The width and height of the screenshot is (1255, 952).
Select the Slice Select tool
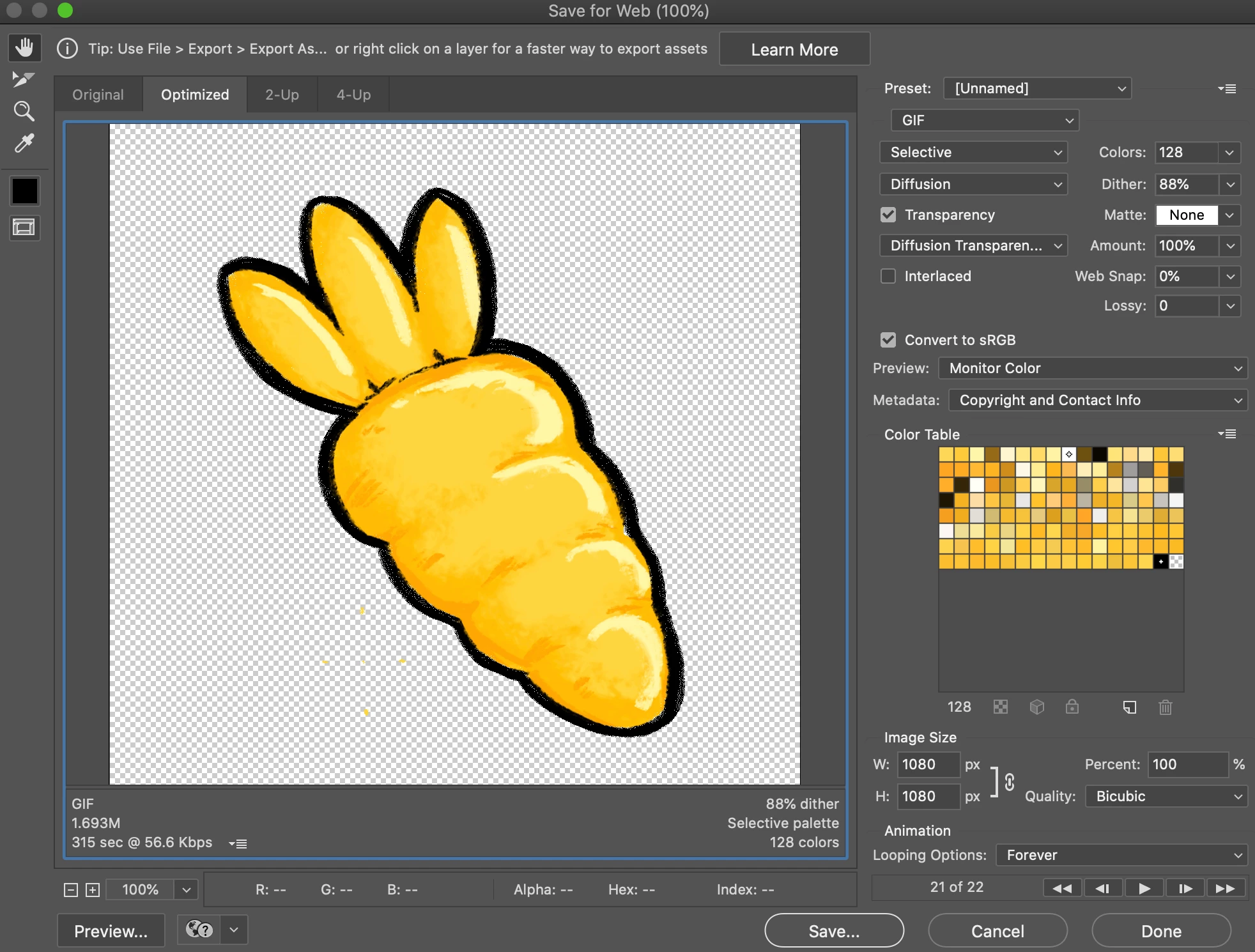click(24, 79)
